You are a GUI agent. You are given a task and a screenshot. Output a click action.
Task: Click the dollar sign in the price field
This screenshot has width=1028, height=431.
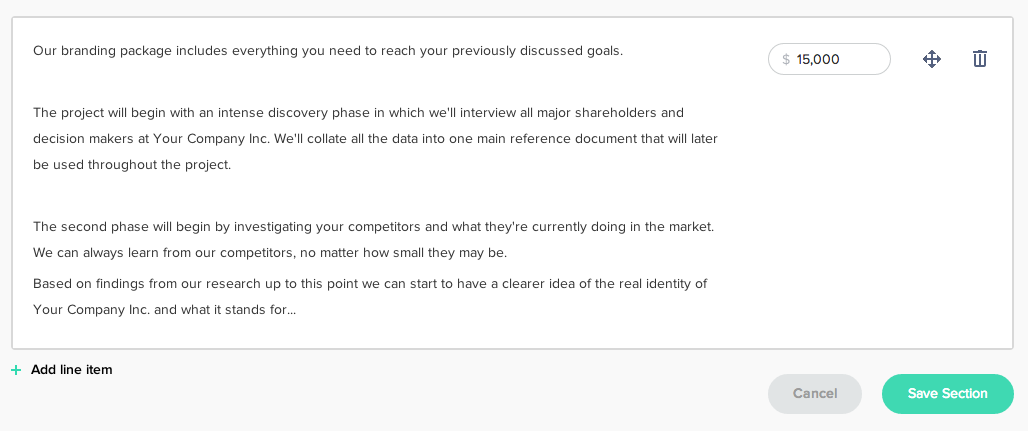click(x=786, y=59)
